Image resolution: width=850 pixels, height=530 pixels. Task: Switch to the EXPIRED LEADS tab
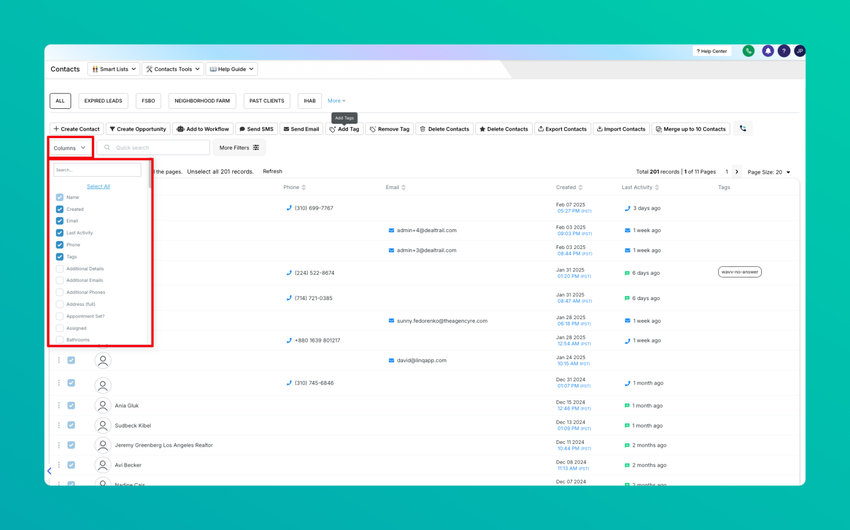[103, 101]
